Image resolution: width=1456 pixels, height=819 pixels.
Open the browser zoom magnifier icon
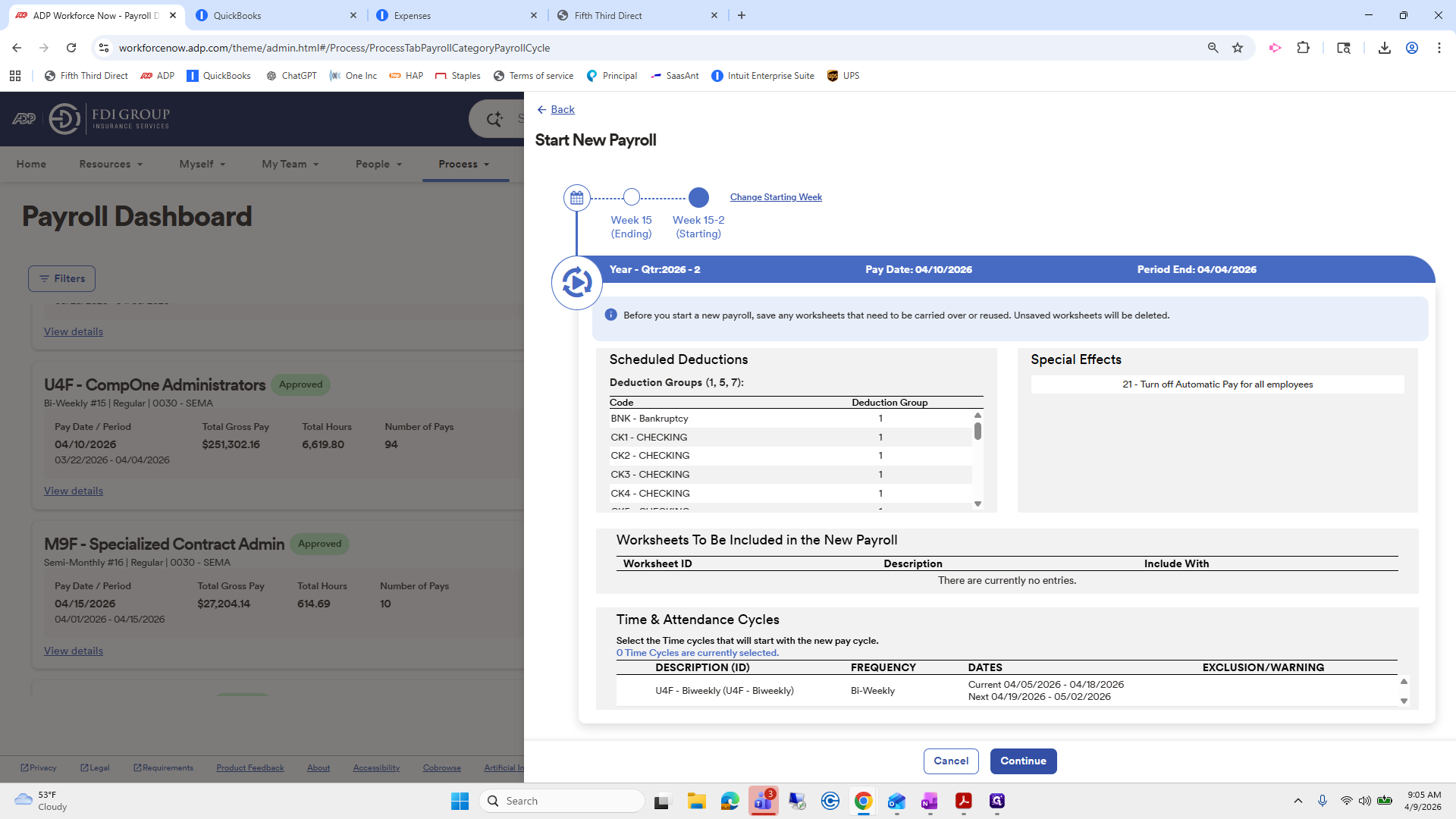coord(1213,48)
